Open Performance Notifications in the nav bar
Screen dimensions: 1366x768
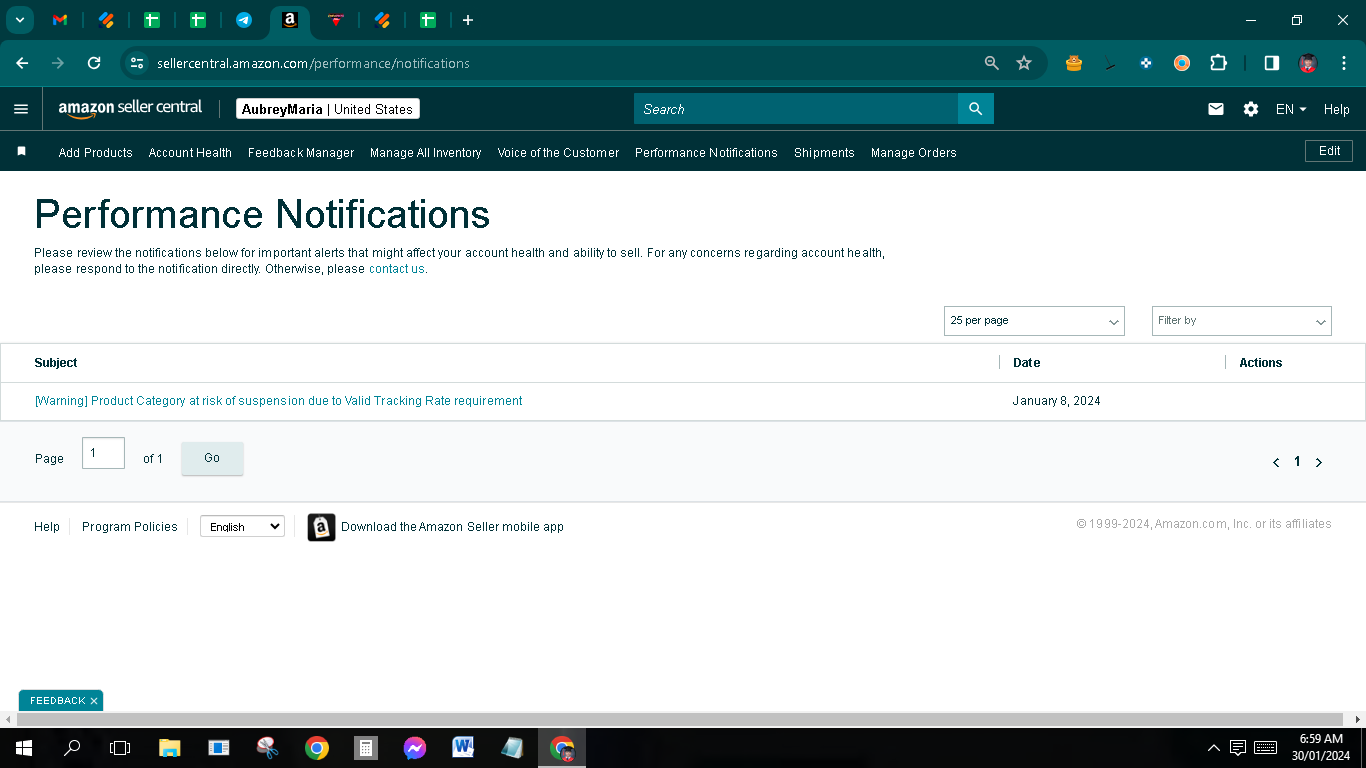706,153
